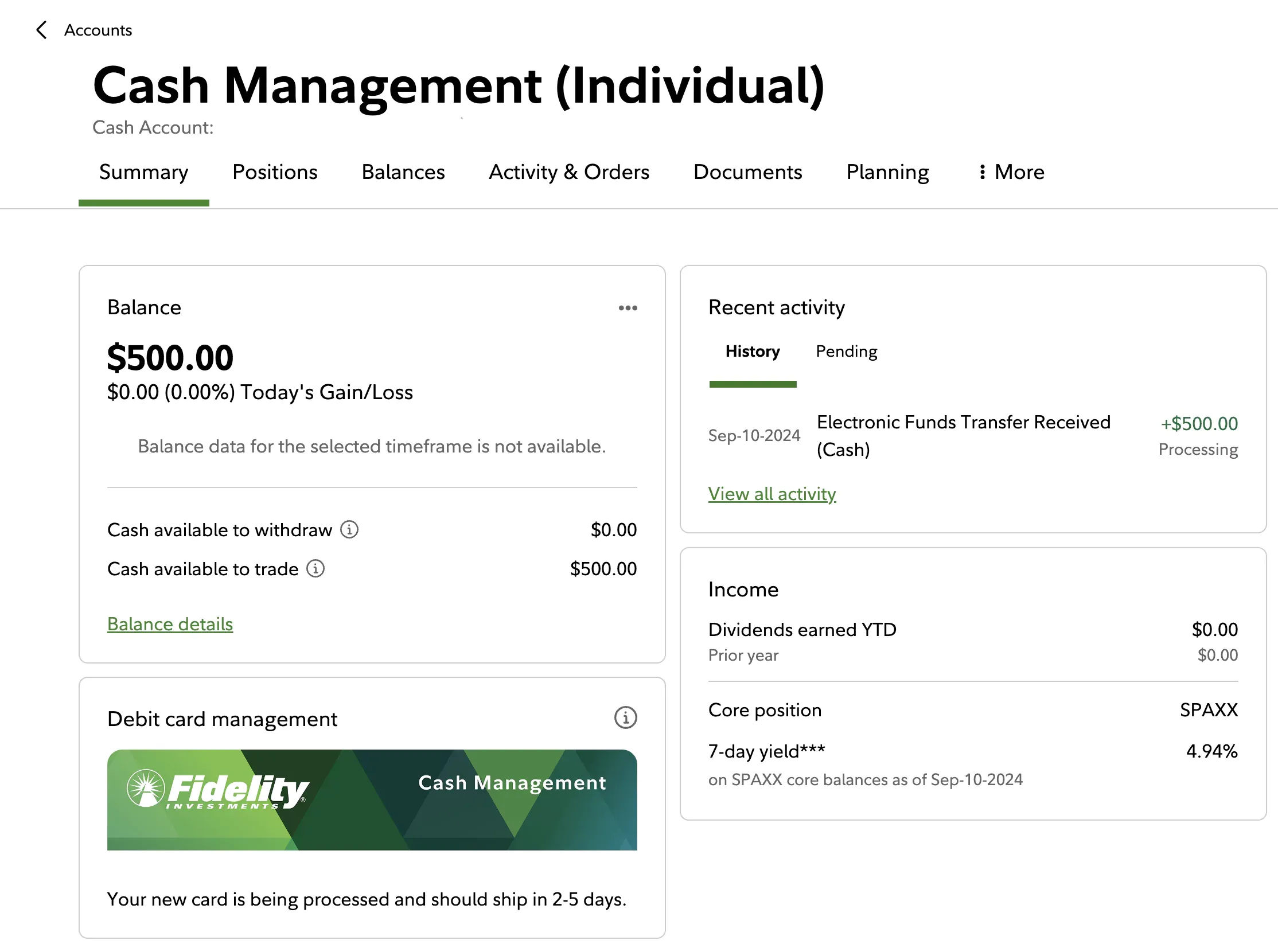Open Balance details
Viewport: 1278px width, 952px height.
[169, 623]
